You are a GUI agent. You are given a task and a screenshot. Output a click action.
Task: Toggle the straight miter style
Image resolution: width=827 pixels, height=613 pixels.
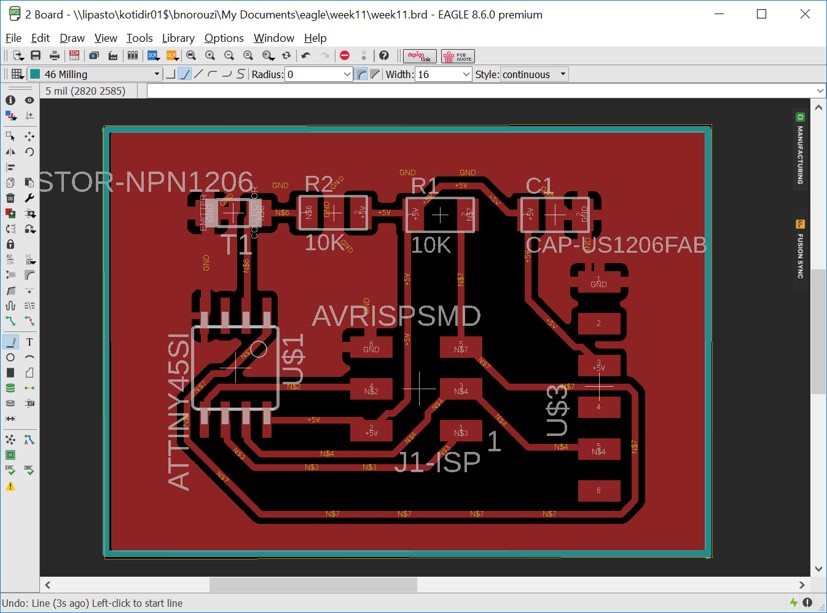pos(374,74)
